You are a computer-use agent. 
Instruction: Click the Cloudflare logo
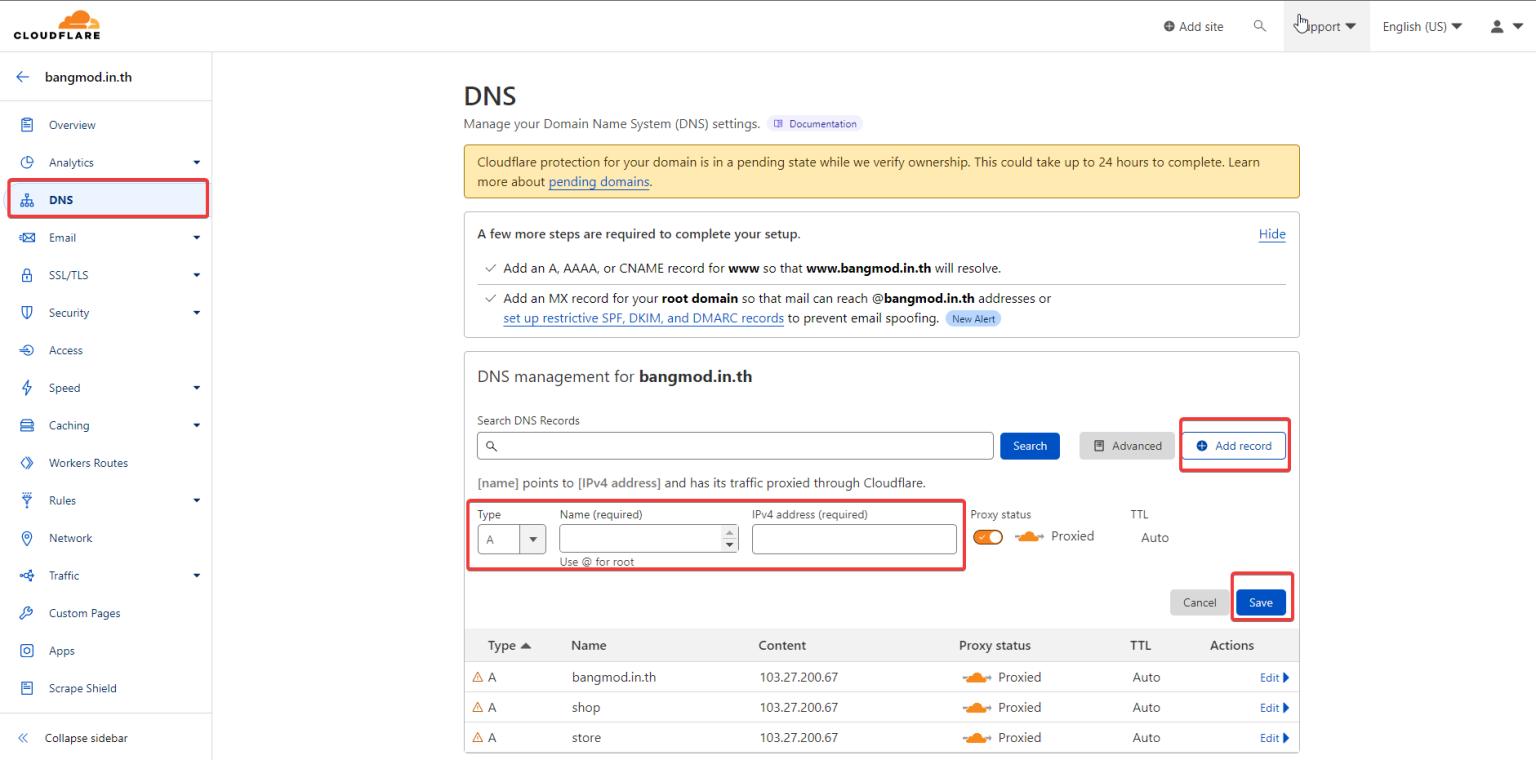point(55,24)
